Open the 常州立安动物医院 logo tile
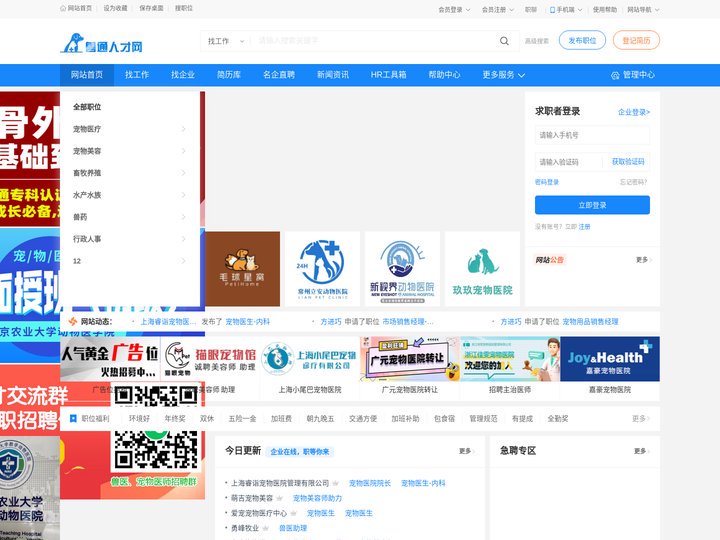Screen dimensions: 720x540 322,269
